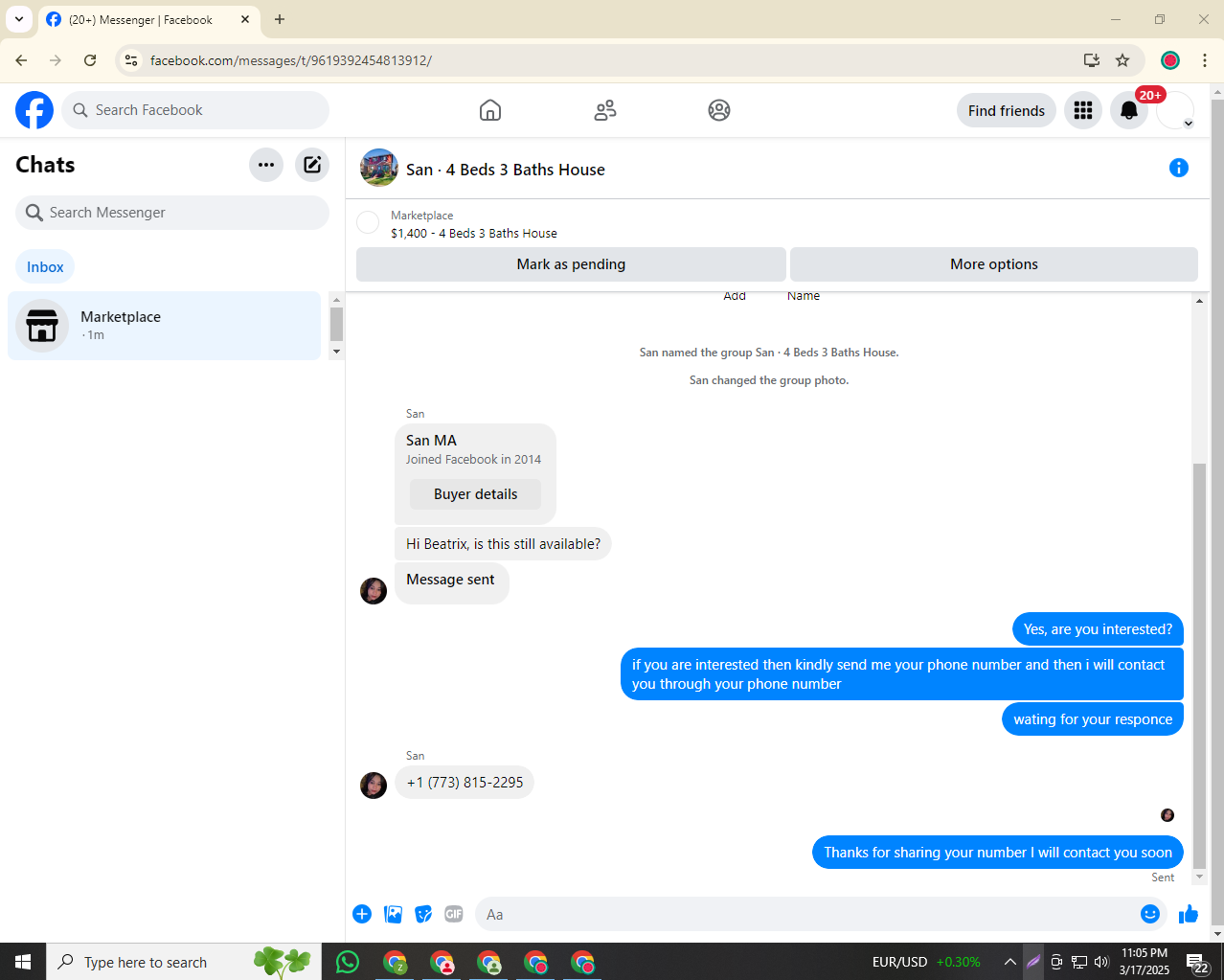Image resolution: width=1224 pixels, height=980 pixels.
Task: Click the Buyer details button
Action: point(475,494)
